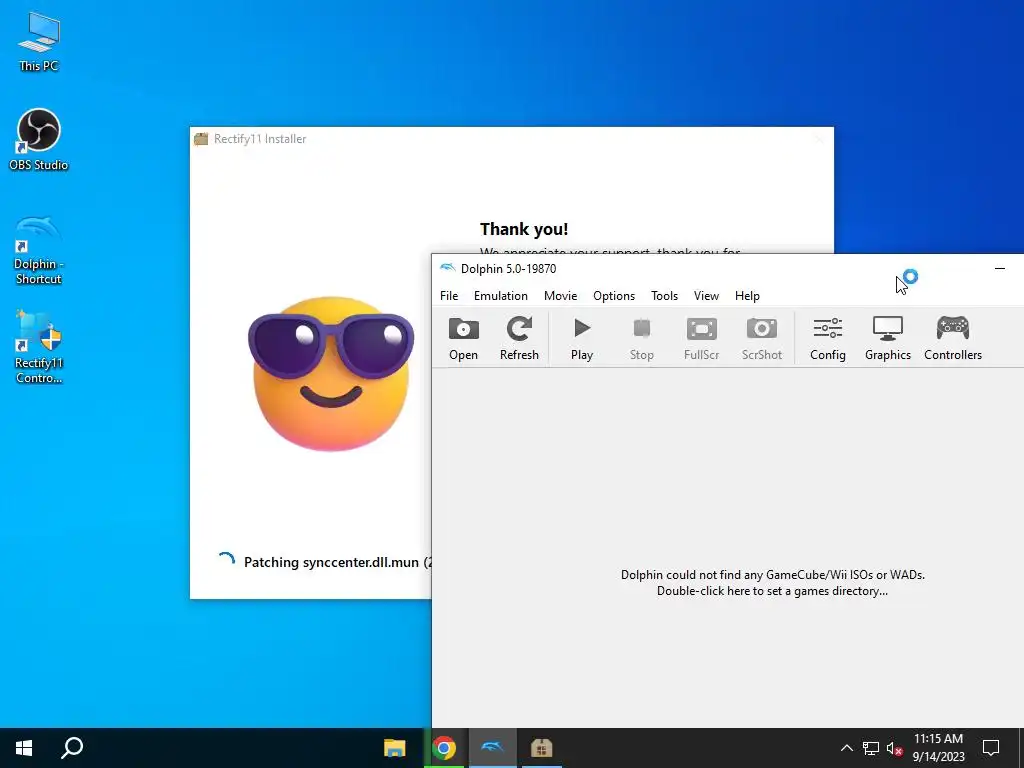Image resolution: width=1024 pixels, height=768 pixels.
Task: Click the FullScr toolbar icon
Action: pos(701,338)
